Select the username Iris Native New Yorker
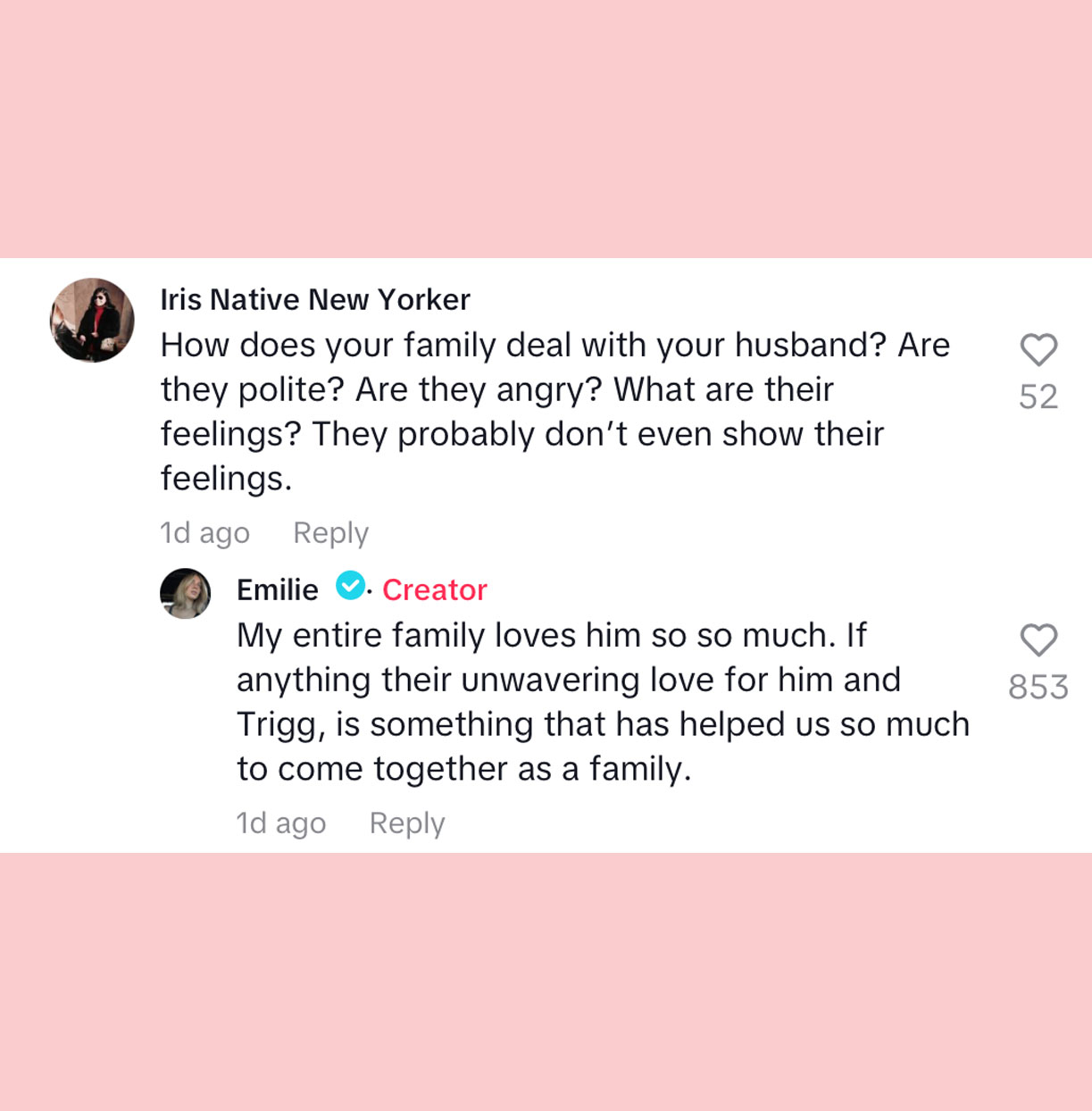Viewport: 1092px width, 1111px height. coord(314,299)
